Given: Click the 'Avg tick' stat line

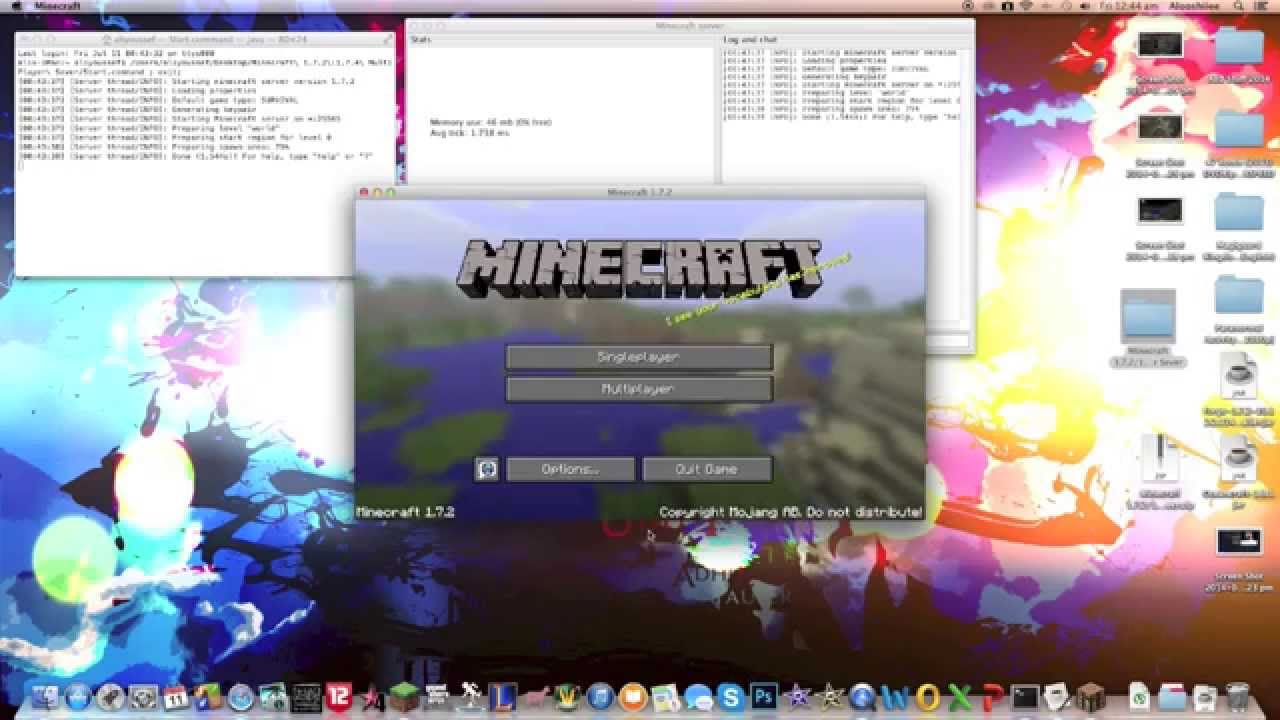Looking at the screenshot, I should pyautogui.click(x=469, y=132).
